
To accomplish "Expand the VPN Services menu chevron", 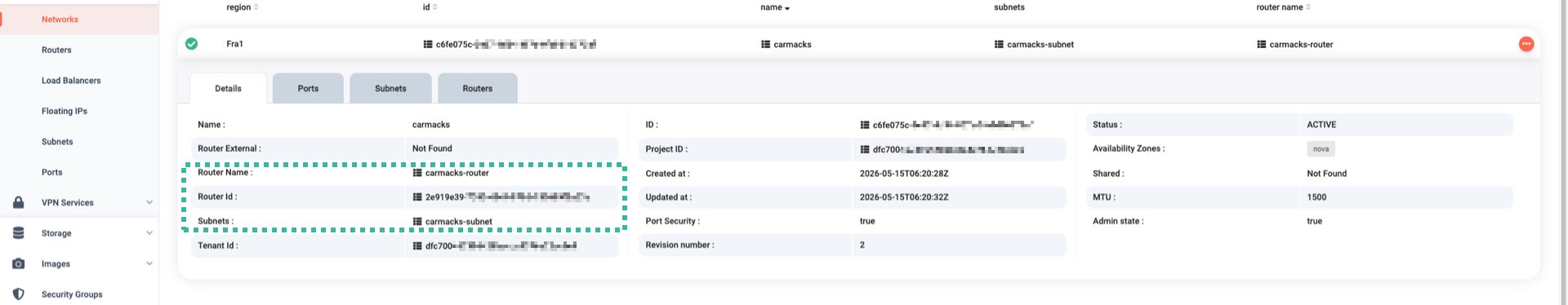I will pos(149,202).
